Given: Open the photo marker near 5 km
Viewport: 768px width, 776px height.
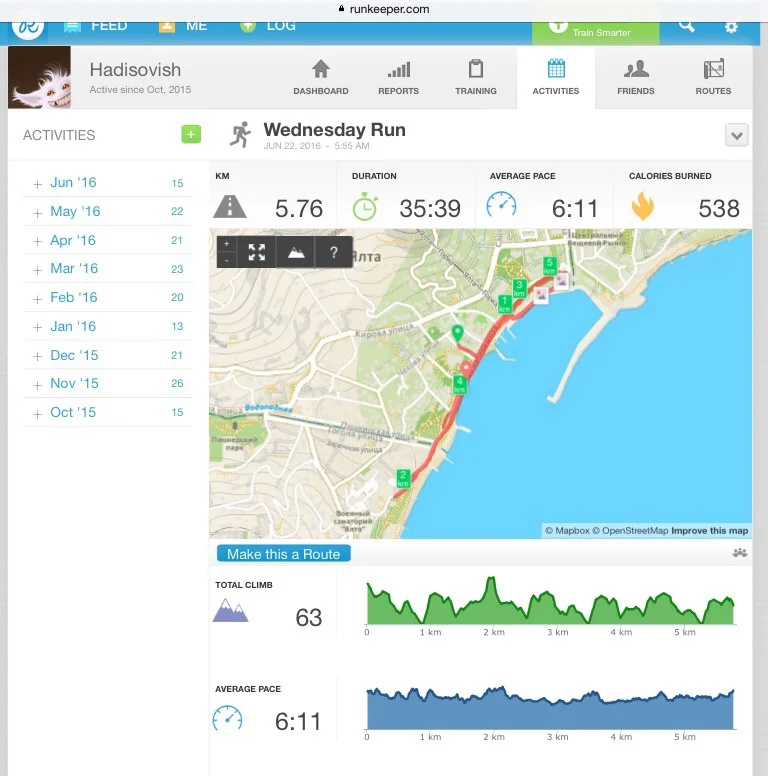Looking at the screenshot, I should (562, 281).
